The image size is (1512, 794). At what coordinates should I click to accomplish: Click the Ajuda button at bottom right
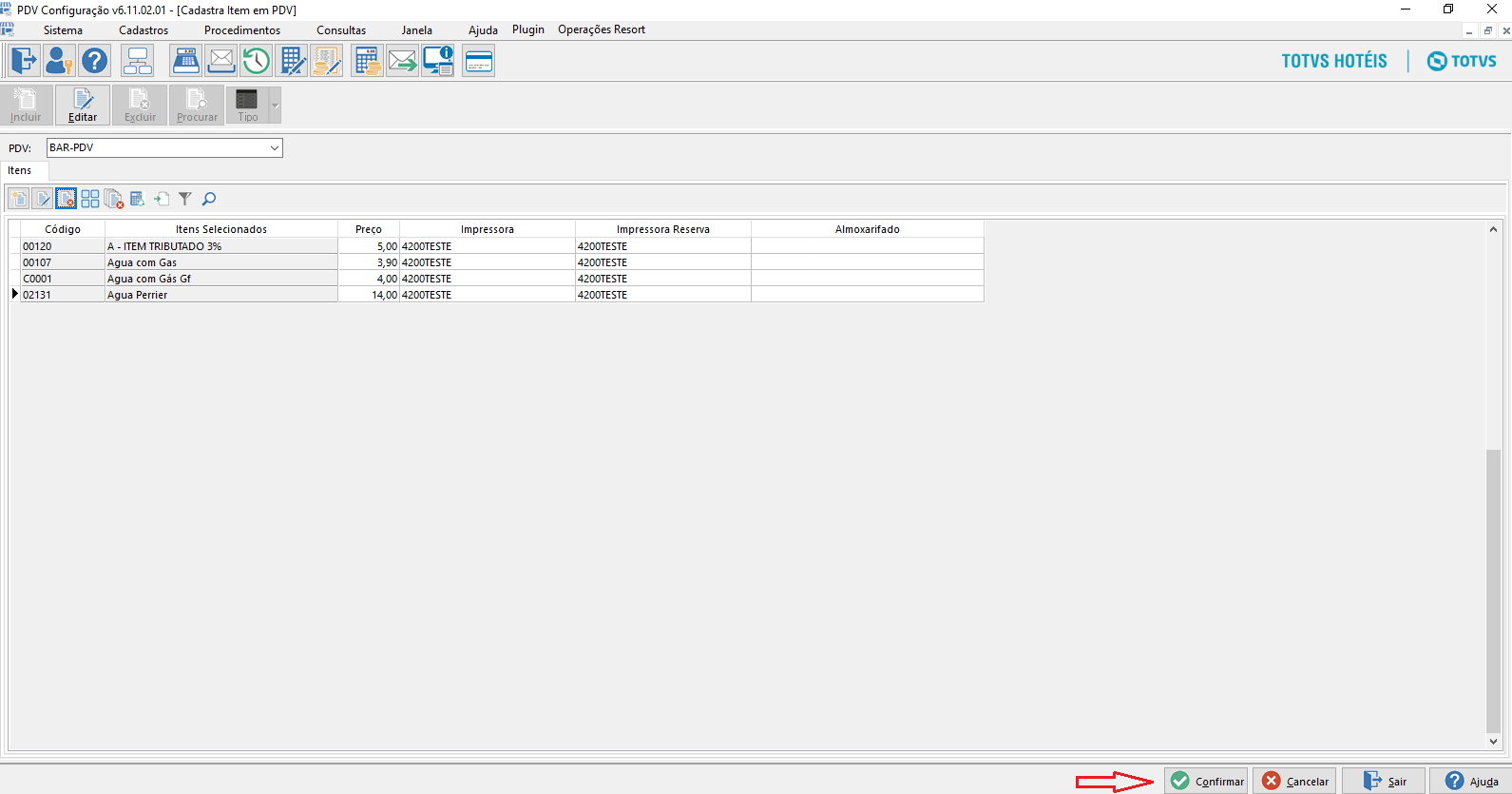[1471, 781]
